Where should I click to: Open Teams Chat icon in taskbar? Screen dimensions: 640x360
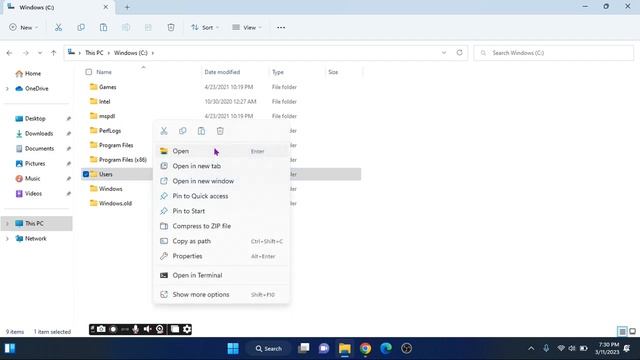(324, 349)
